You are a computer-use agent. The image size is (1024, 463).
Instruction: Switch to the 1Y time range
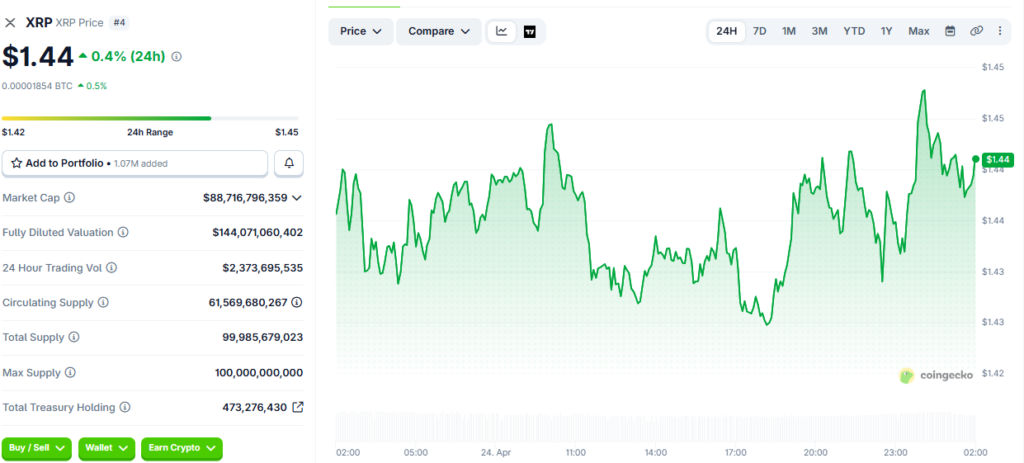(886, 31)
